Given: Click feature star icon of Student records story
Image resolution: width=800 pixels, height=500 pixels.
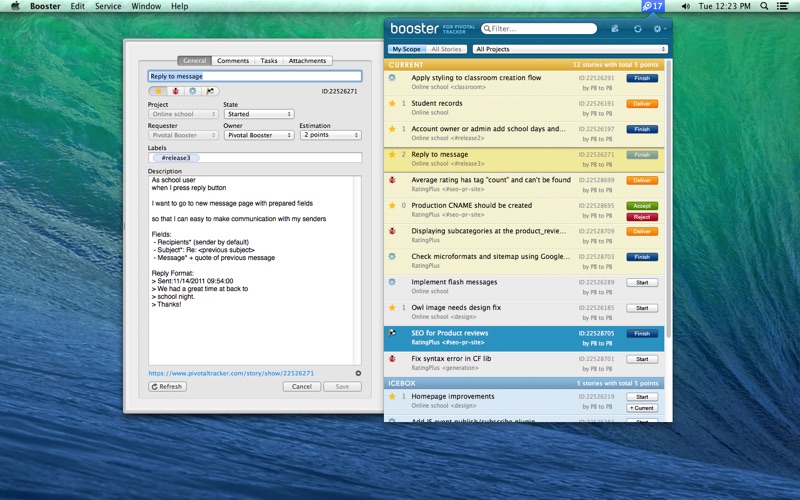Looking at the screenshot, I should click(x=392, y=103).
